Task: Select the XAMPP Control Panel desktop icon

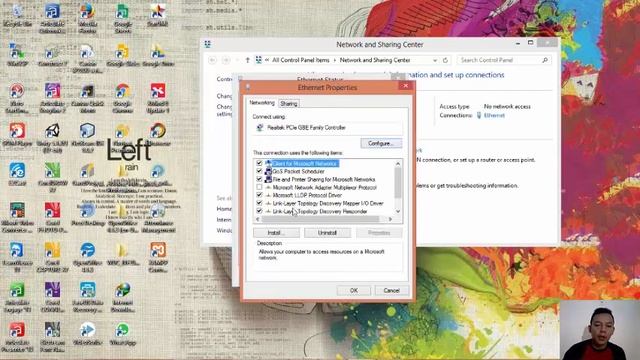Action: [158, 251]
